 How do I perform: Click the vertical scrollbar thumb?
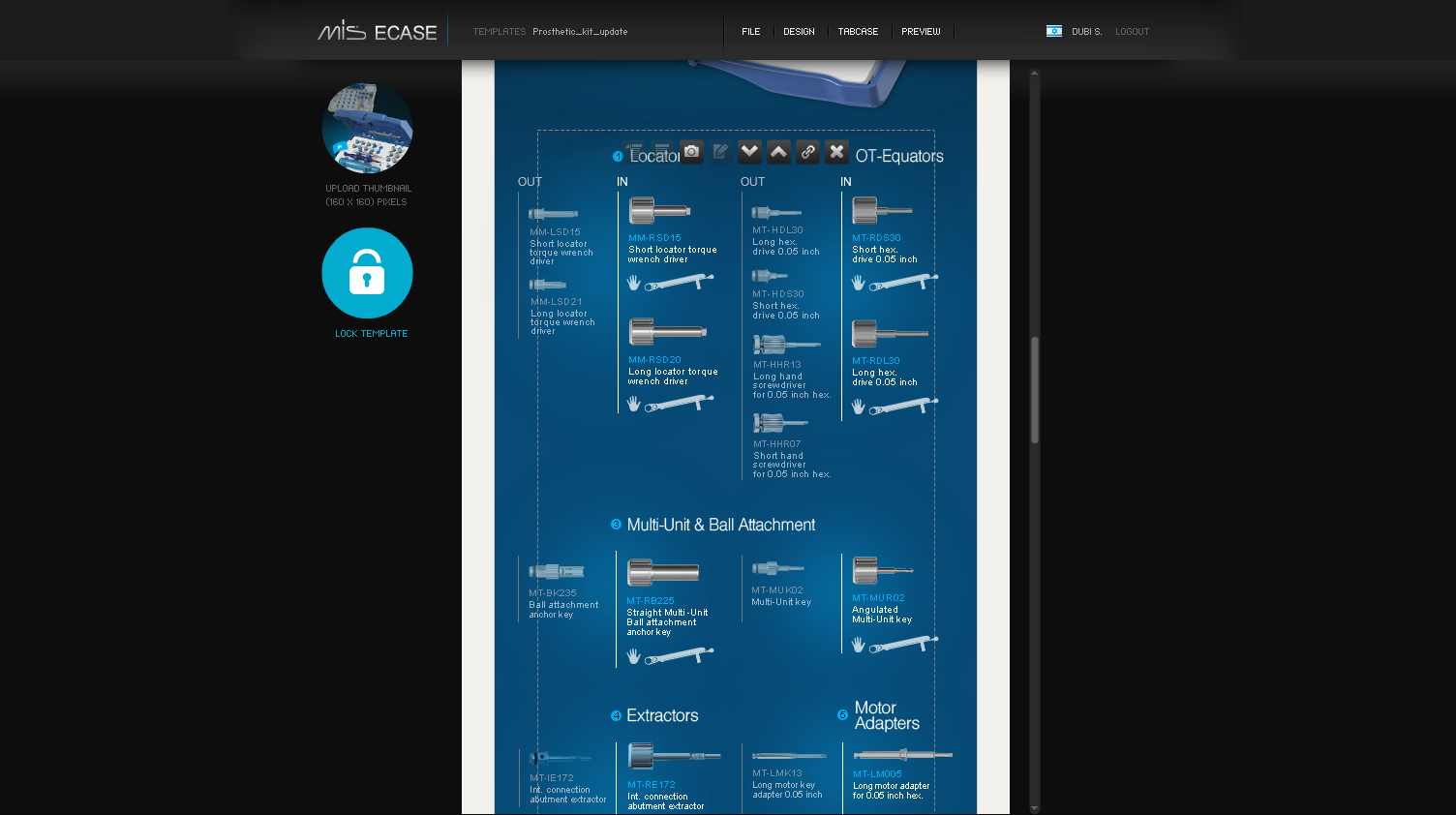[x=1034, y=390]
